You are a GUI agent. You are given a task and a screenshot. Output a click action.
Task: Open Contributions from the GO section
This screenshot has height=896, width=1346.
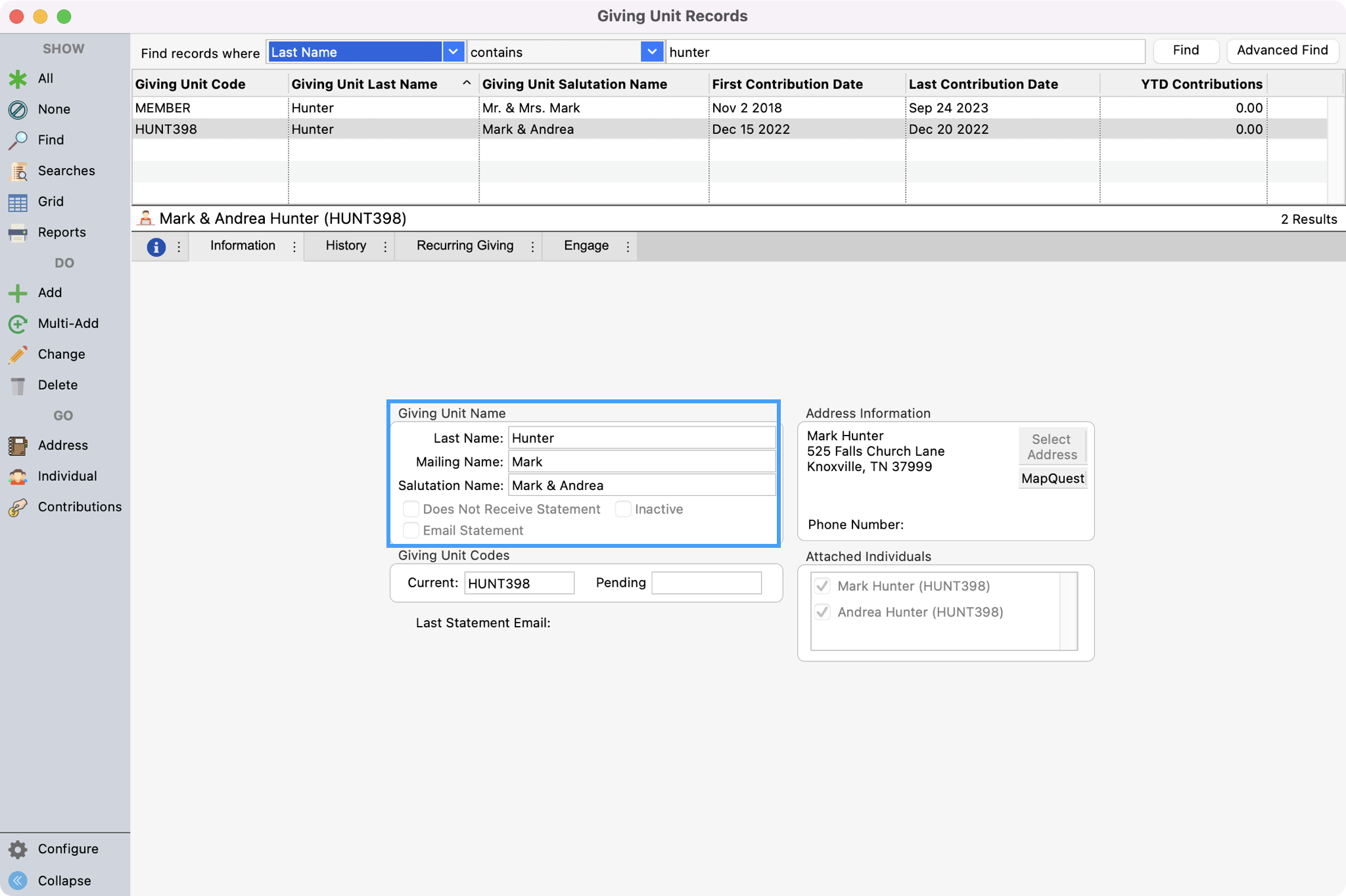(18, 507)
